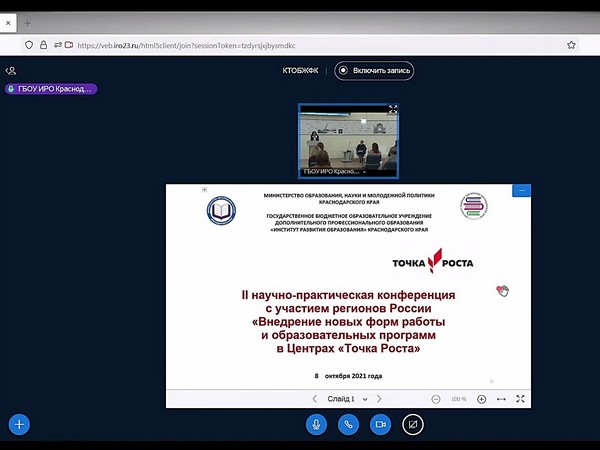Click the КТОБЖФК room title
The width and height of the screenshot is (600, 450).
click(x=300, y=71)
